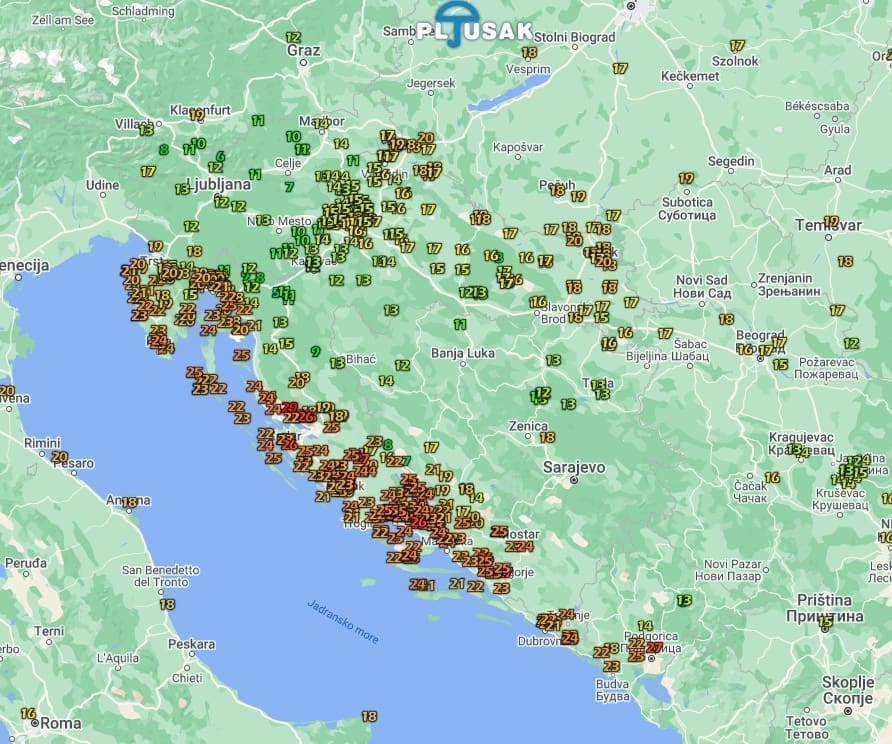Open the green 7 marker near Ljubljana
892x744 pixels.
tap(289, 186)
